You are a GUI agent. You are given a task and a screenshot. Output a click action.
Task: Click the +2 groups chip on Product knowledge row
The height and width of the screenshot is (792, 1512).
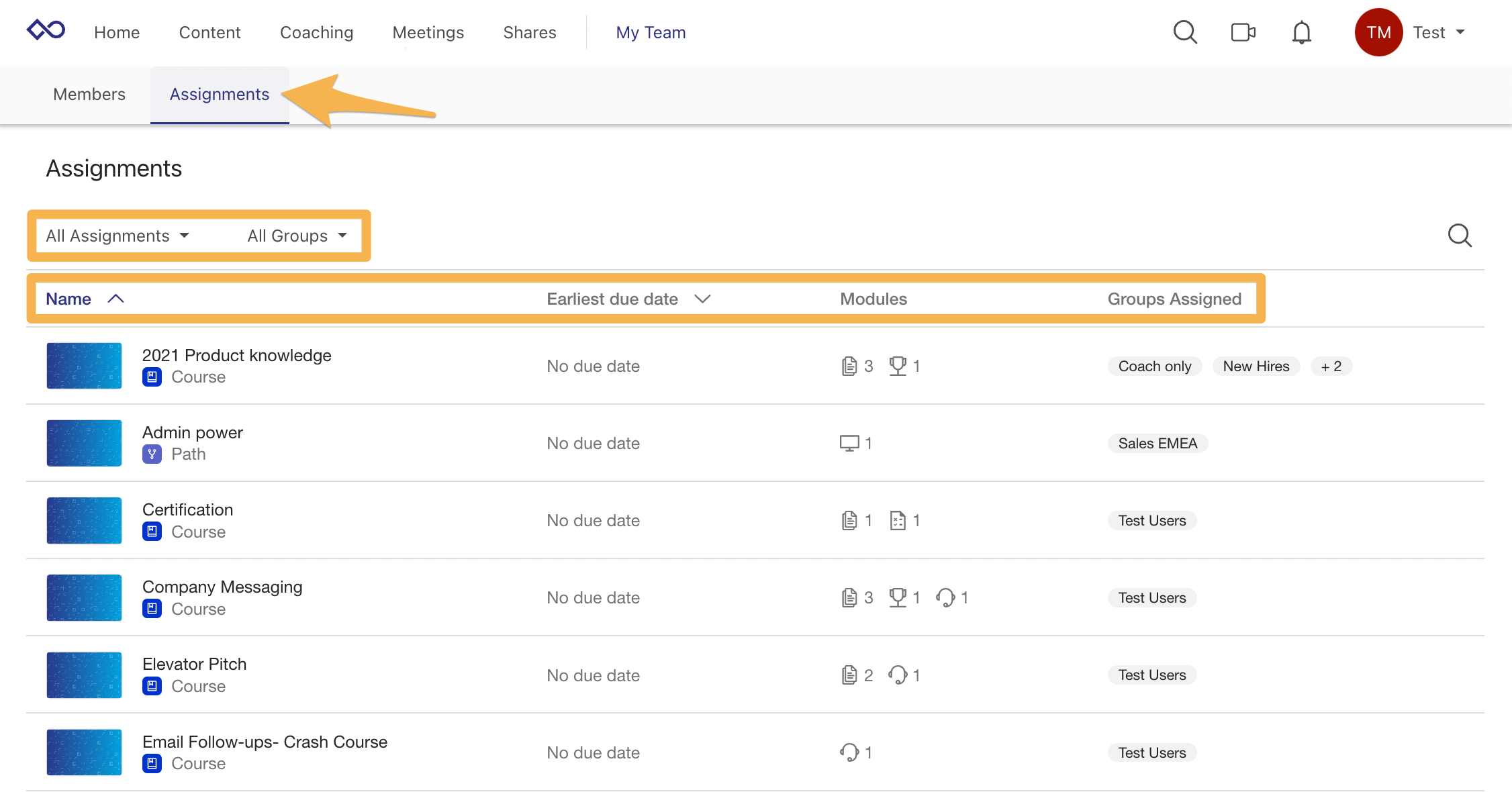point(1330,366)
